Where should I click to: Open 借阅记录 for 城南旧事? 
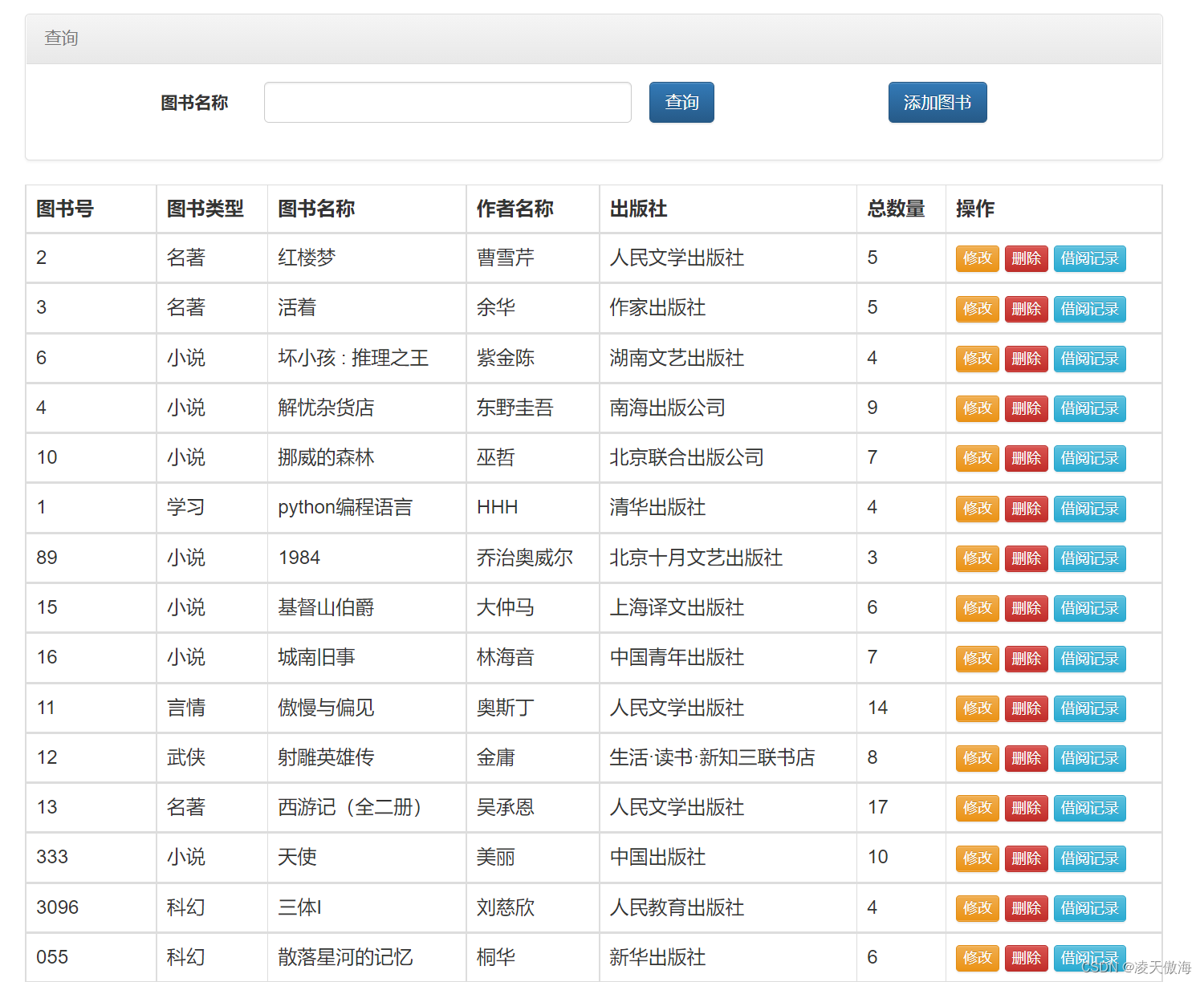pyautogui.click(x=1090, y=659)
